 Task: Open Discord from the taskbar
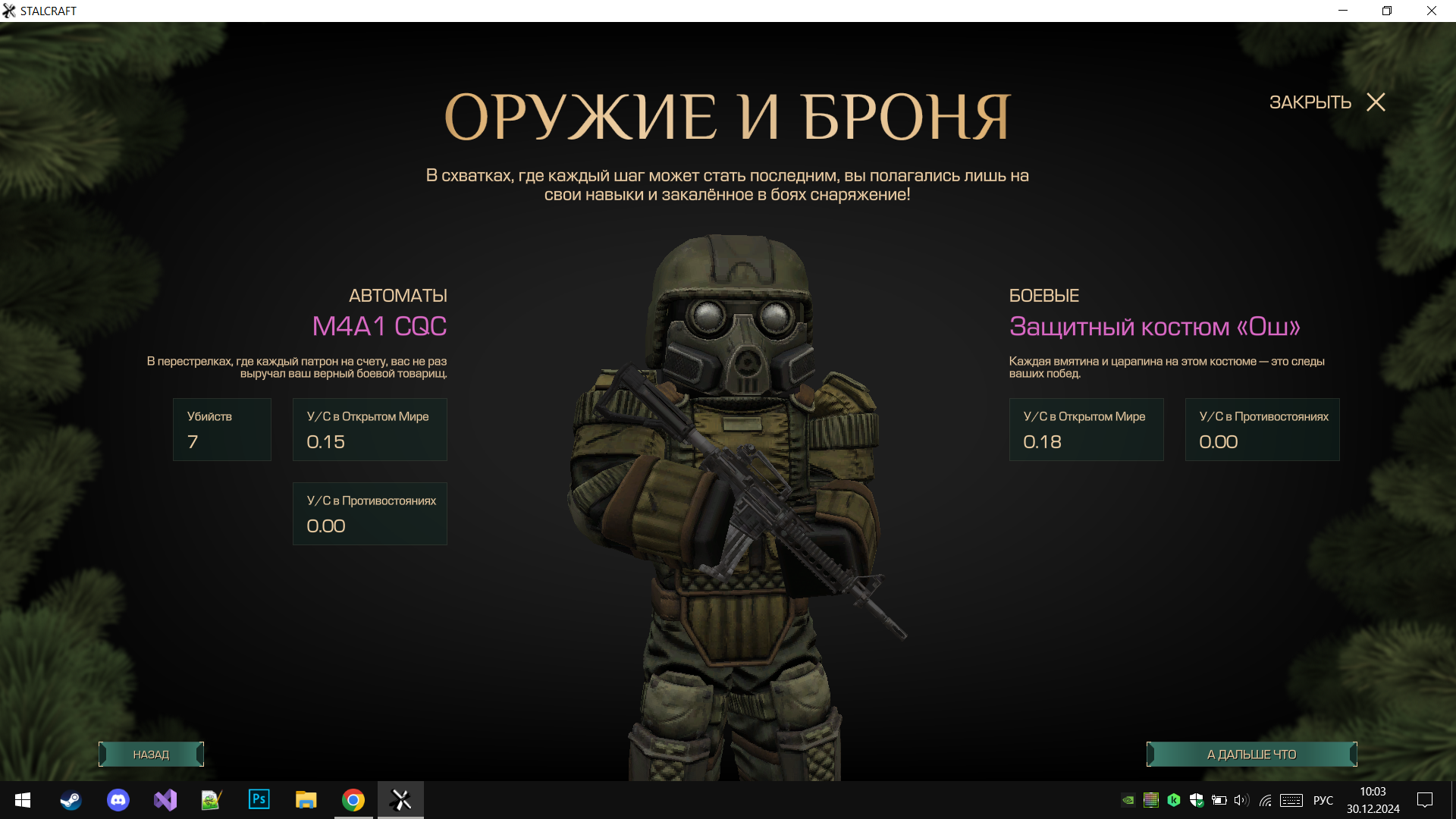coord(118,800)
